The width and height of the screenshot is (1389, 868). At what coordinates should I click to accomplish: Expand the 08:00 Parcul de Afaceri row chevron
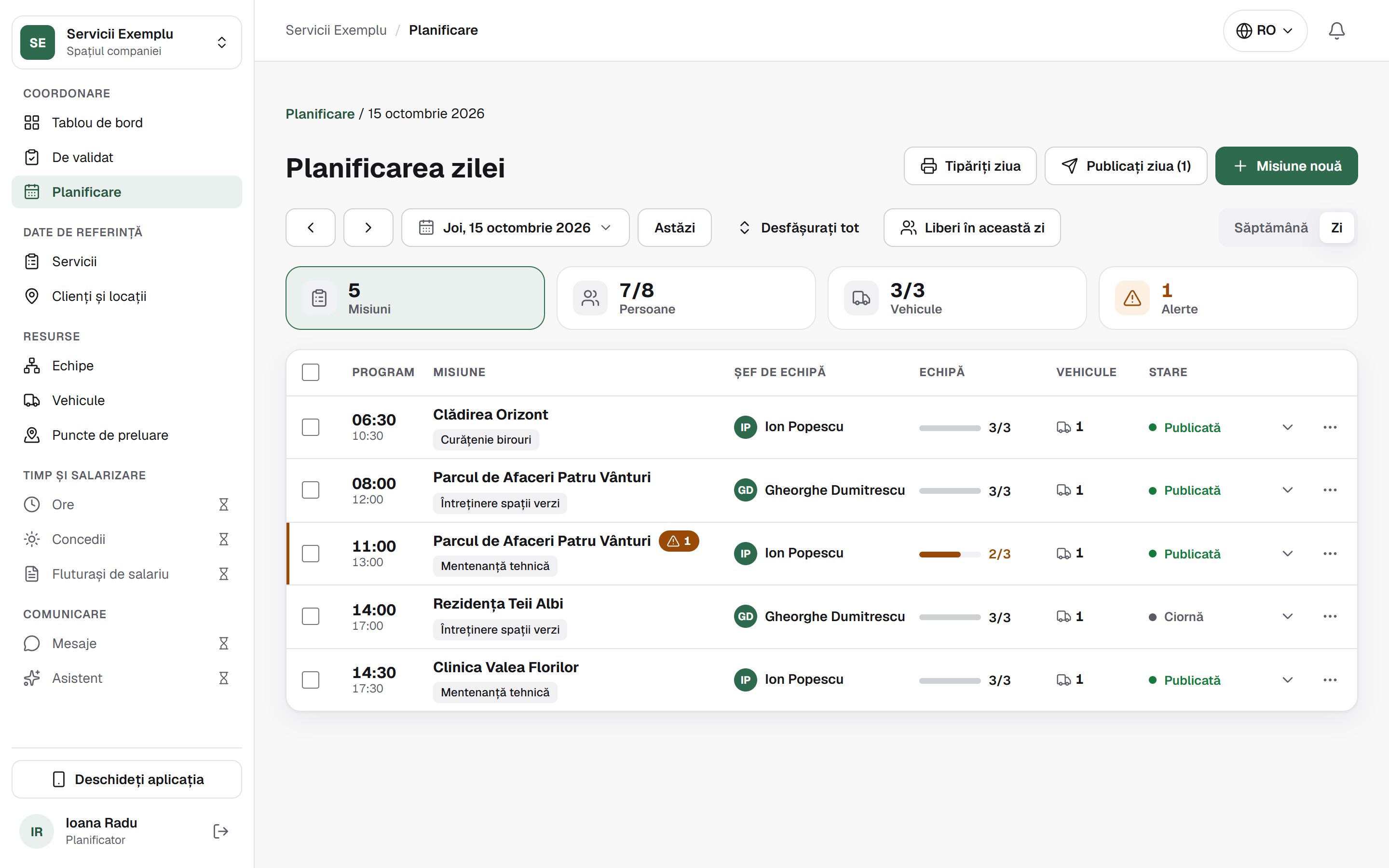point(1287,490)
